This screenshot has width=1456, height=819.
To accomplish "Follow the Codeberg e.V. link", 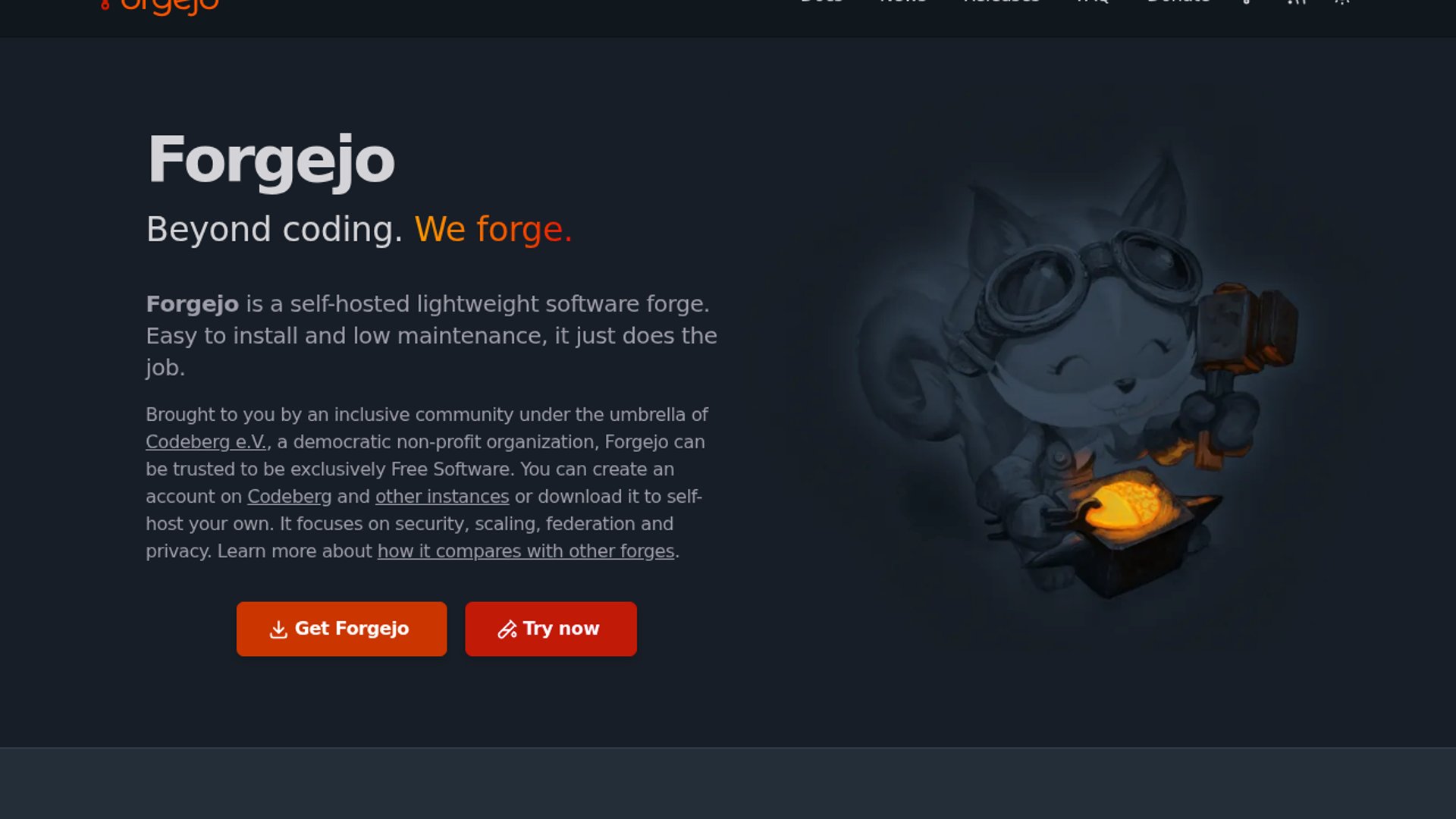I will tap(206, 442).
